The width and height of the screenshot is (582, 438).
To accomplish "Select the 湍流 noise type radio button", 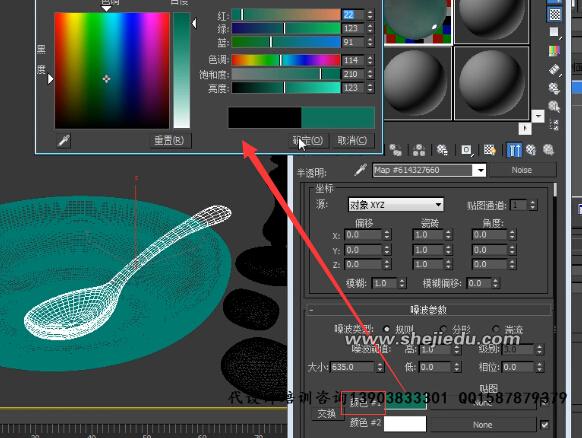I will (x=496, y=329).
